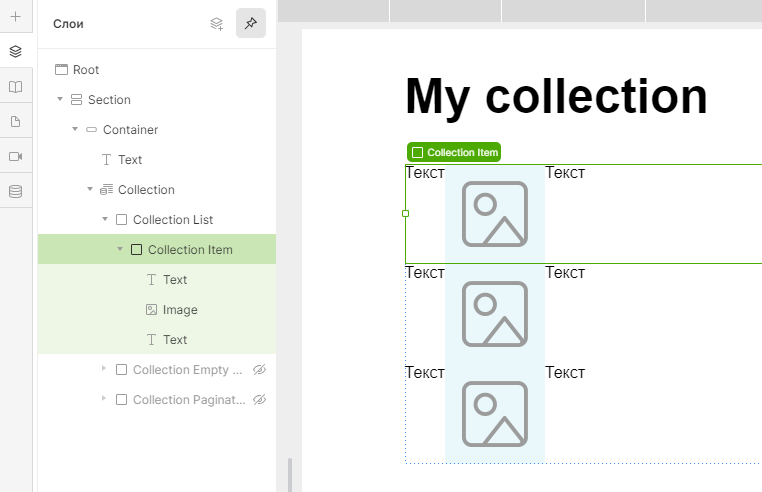
Task: Open the book-shaped library icon in sidebar
Action: (x=16, y=87)
